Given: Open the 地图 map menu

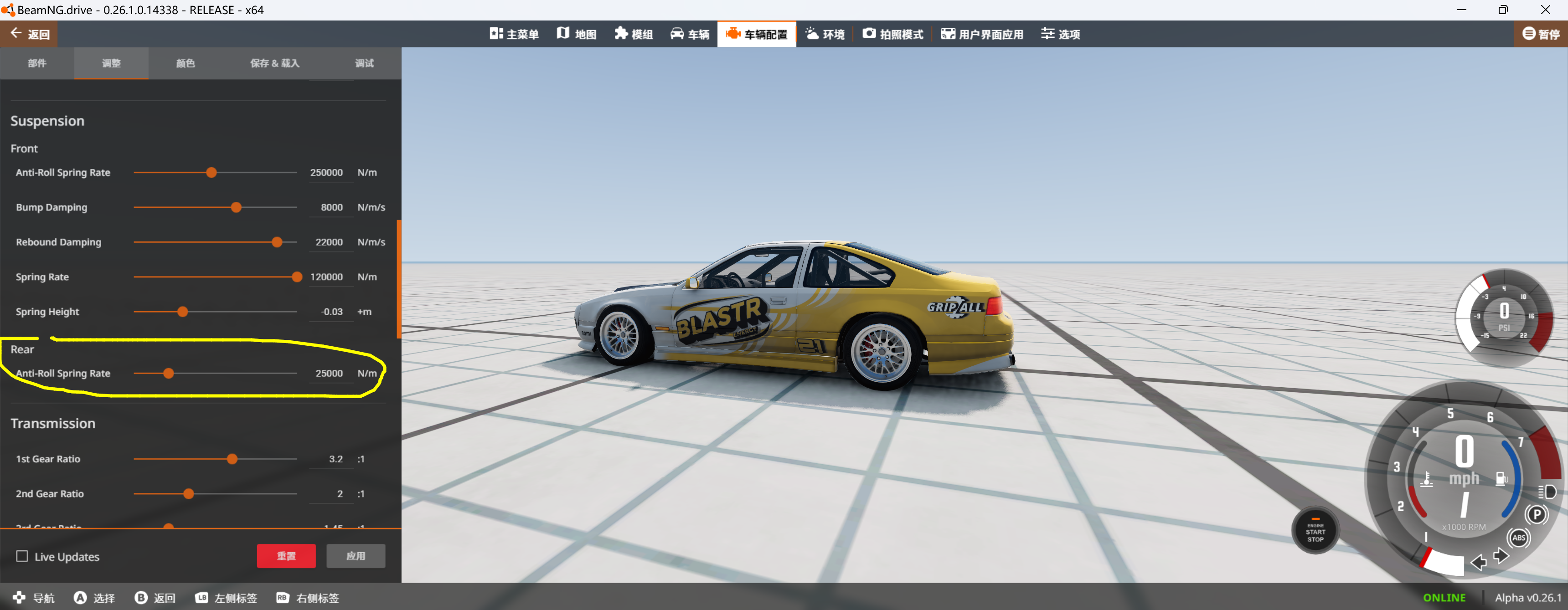Looking at the screenshot, I should (x=577, y=34).
